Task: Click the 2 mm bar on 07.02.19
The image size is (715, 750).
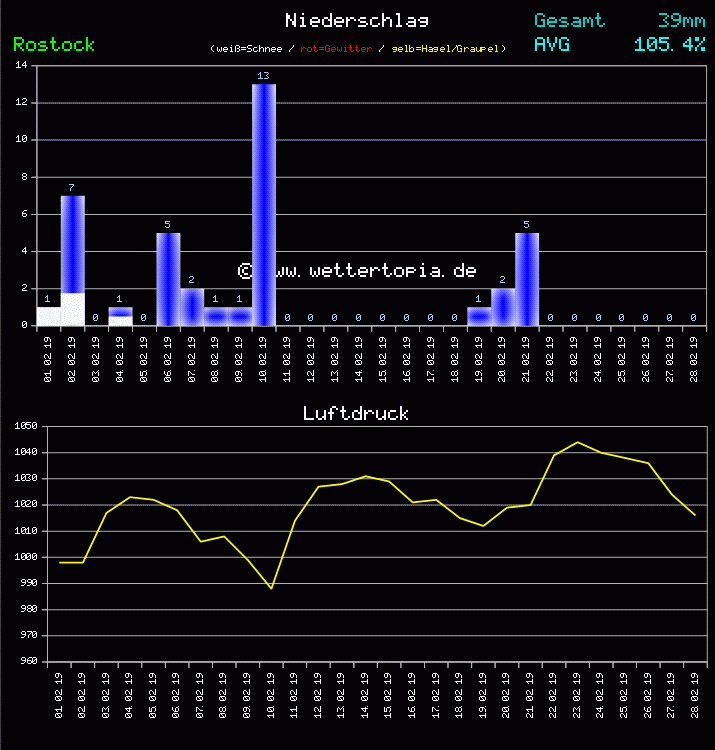Action: (192, 307)
